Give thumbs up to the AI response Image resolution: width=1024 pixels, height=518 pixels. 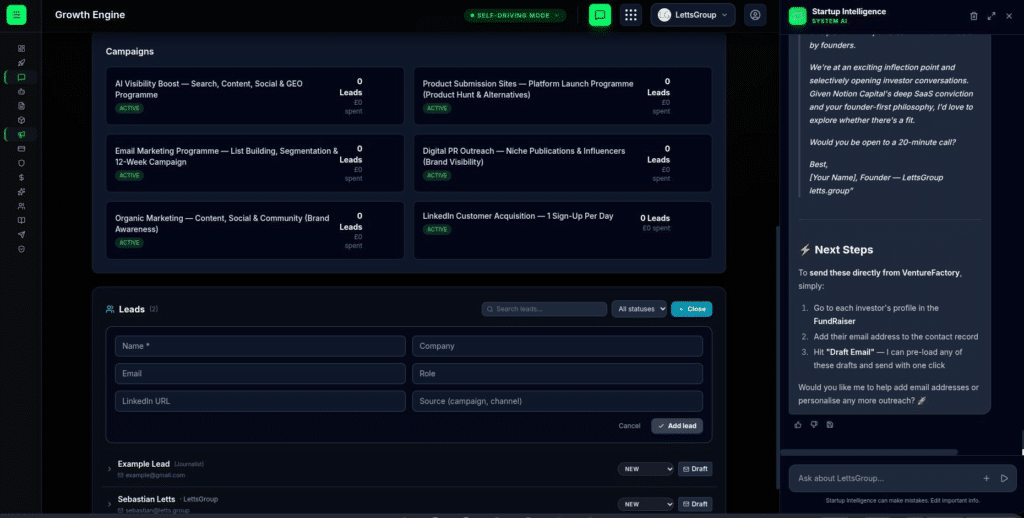798,425
